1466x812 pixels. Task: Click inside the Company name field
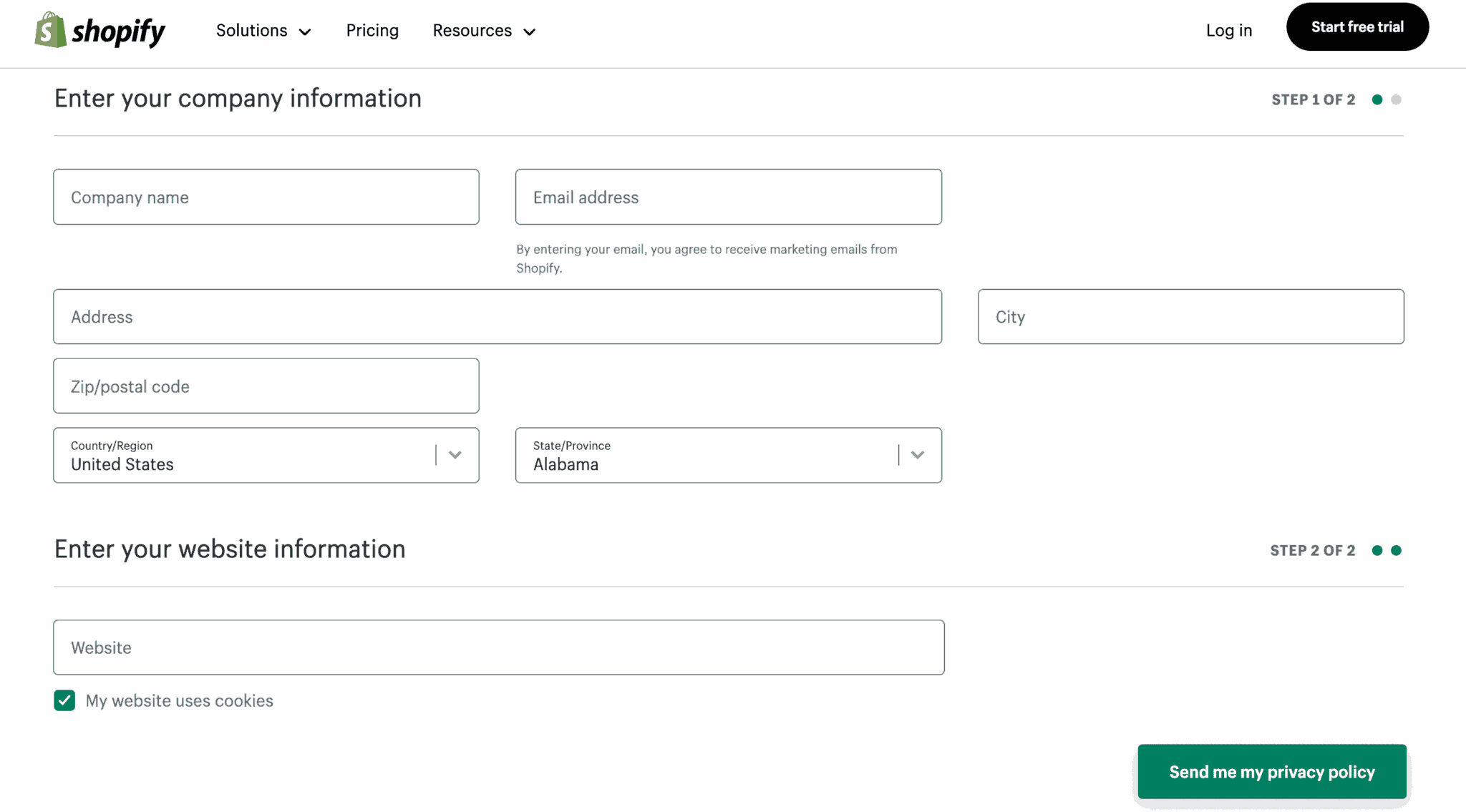pos(266,197)
